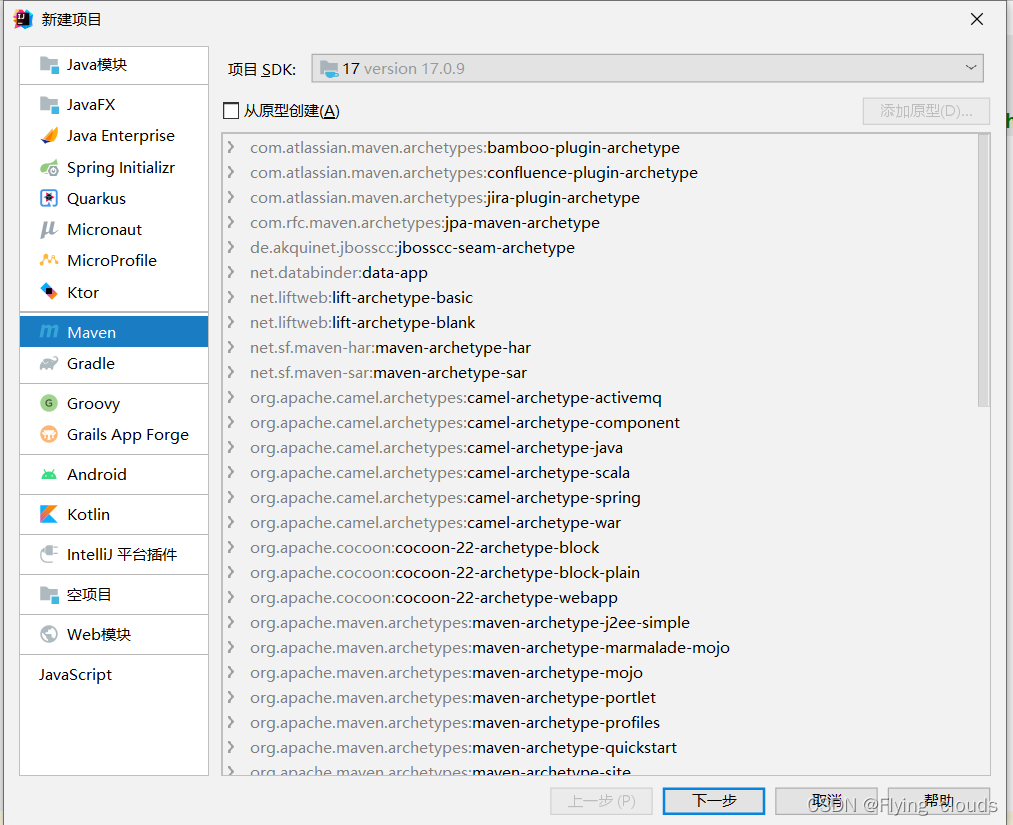Click the 添加原型(D)... button
Screen dimensions: 1013x825
(x=926, y=111)
